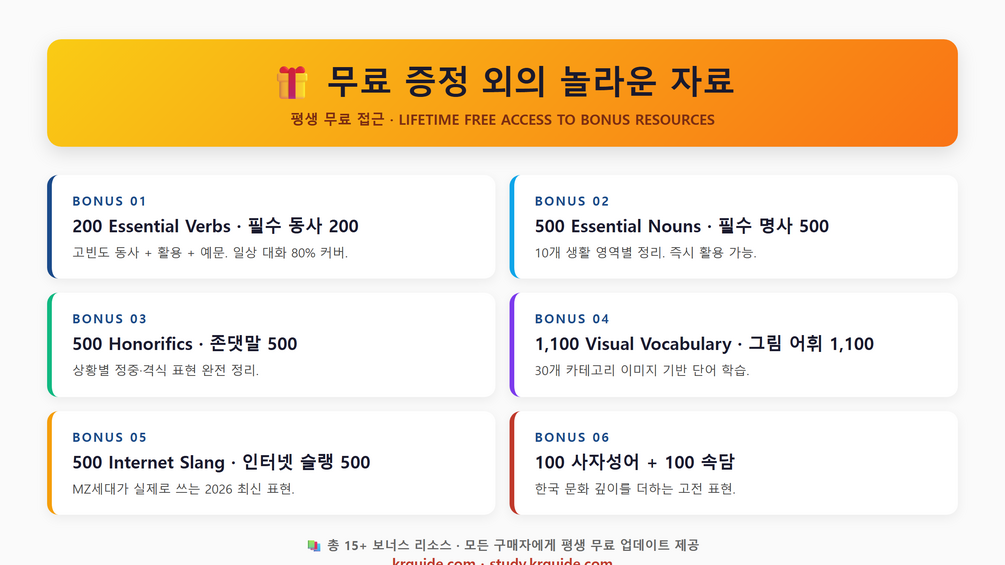This screenshot has height=565, width=1005.
Task: Click the 무료 증정 외의 놀라운 자료 heading
Action: [x=531, y=81]
